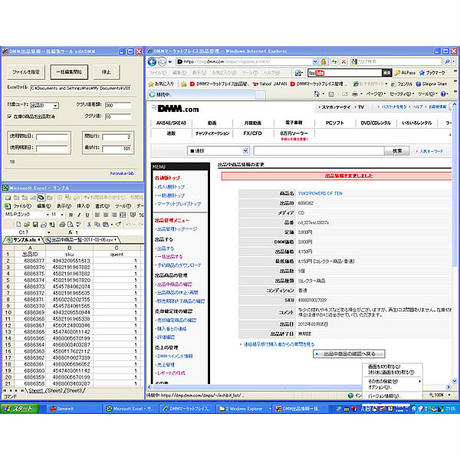This screenshot has width=460, height=460.
Task: Click the IE Favorites star button
Action: point(160,84)
